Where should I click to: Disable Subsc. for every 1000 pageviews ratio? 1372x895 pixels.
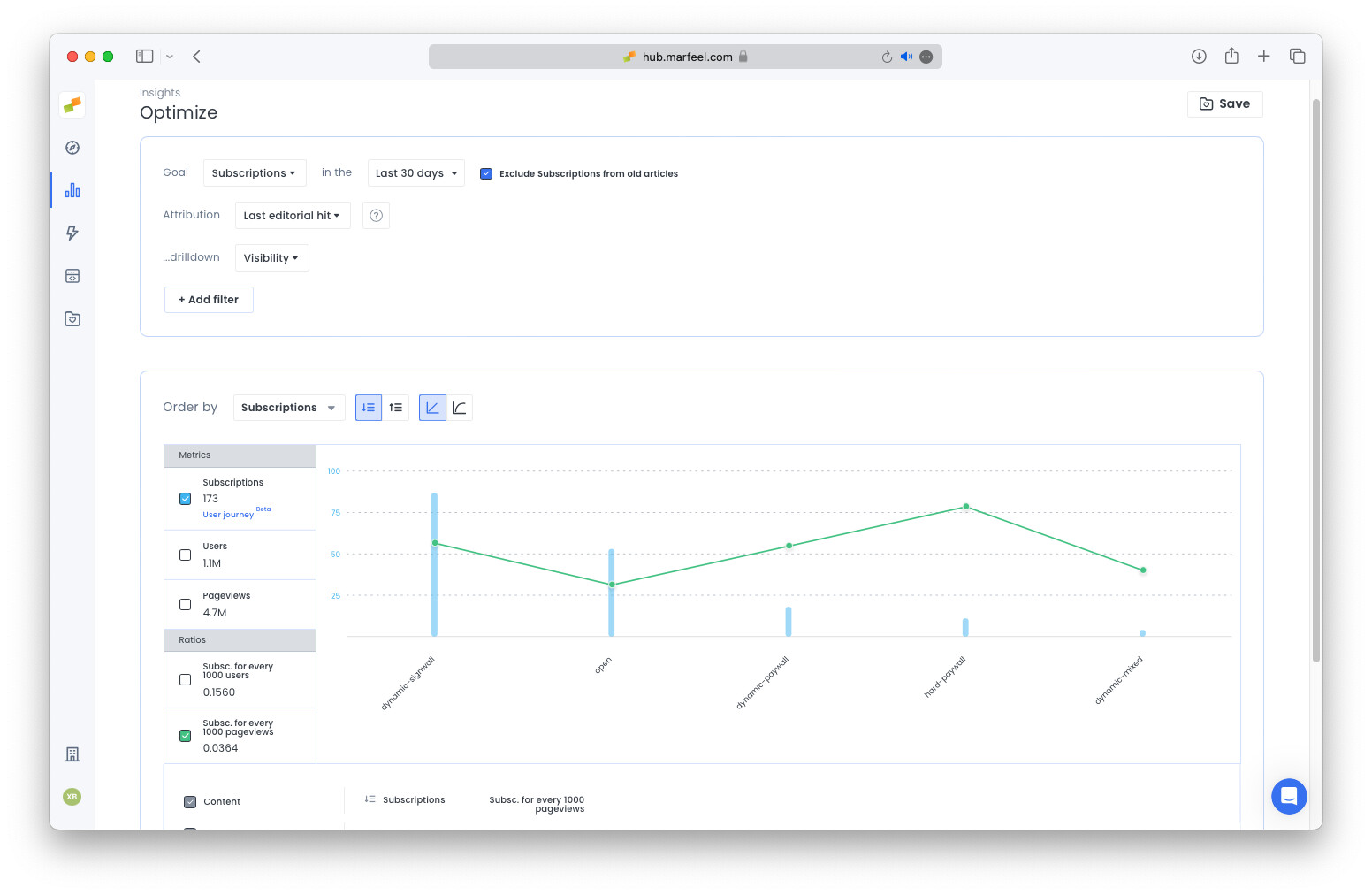click(x=185, y=735)
